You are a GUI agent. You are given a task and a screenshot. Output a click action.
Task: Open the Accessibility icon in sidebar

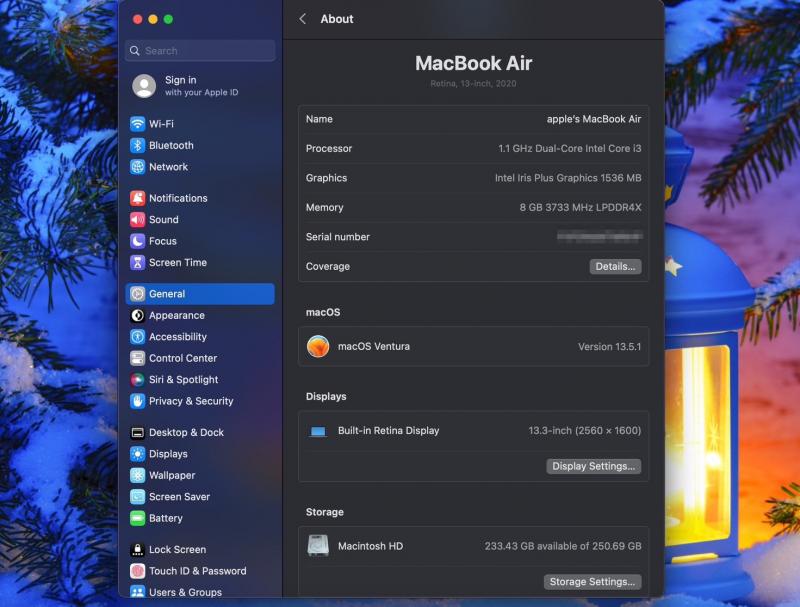(137, 337)
